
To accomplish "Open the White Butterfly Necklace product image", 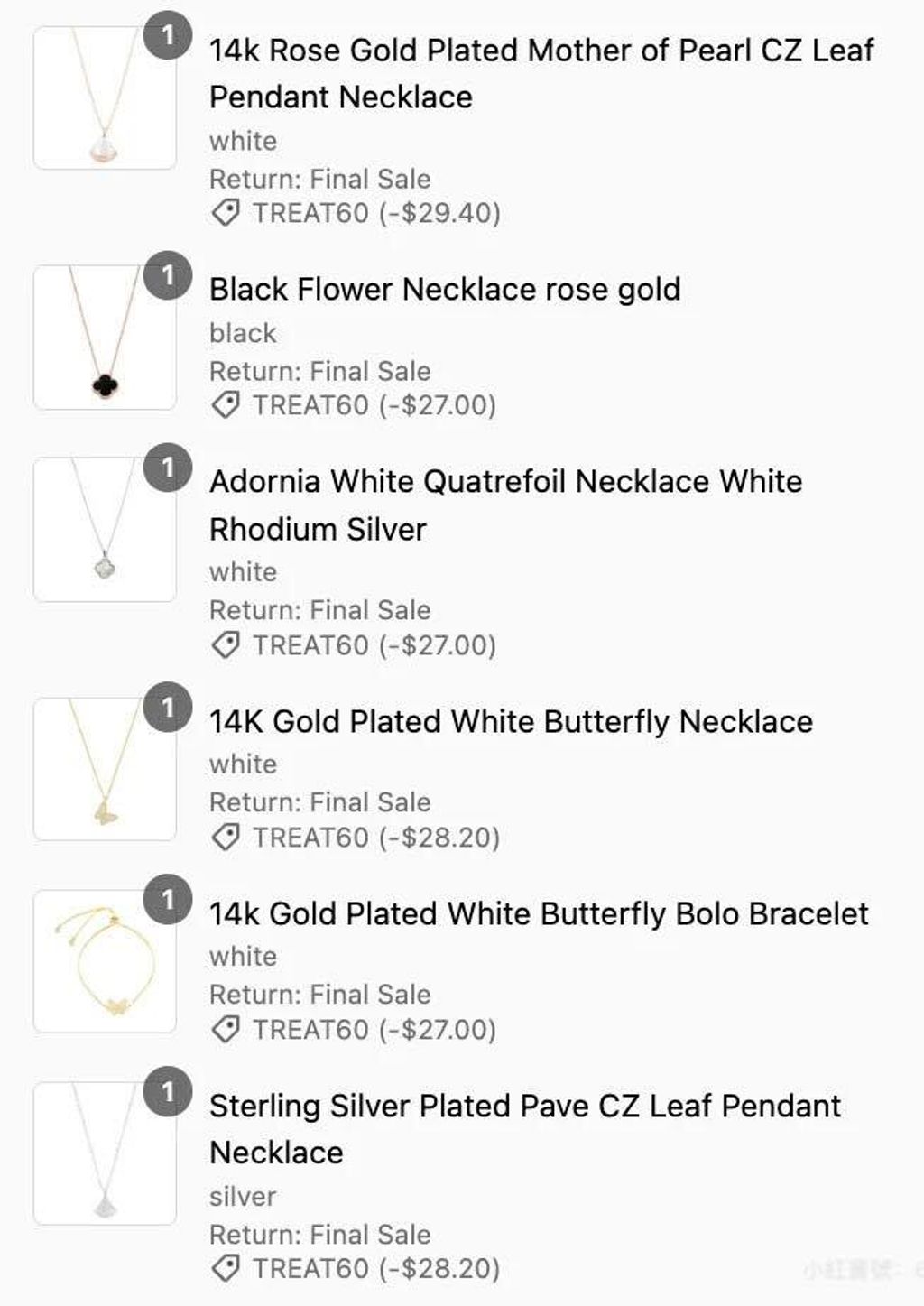I will coord(104,769).
